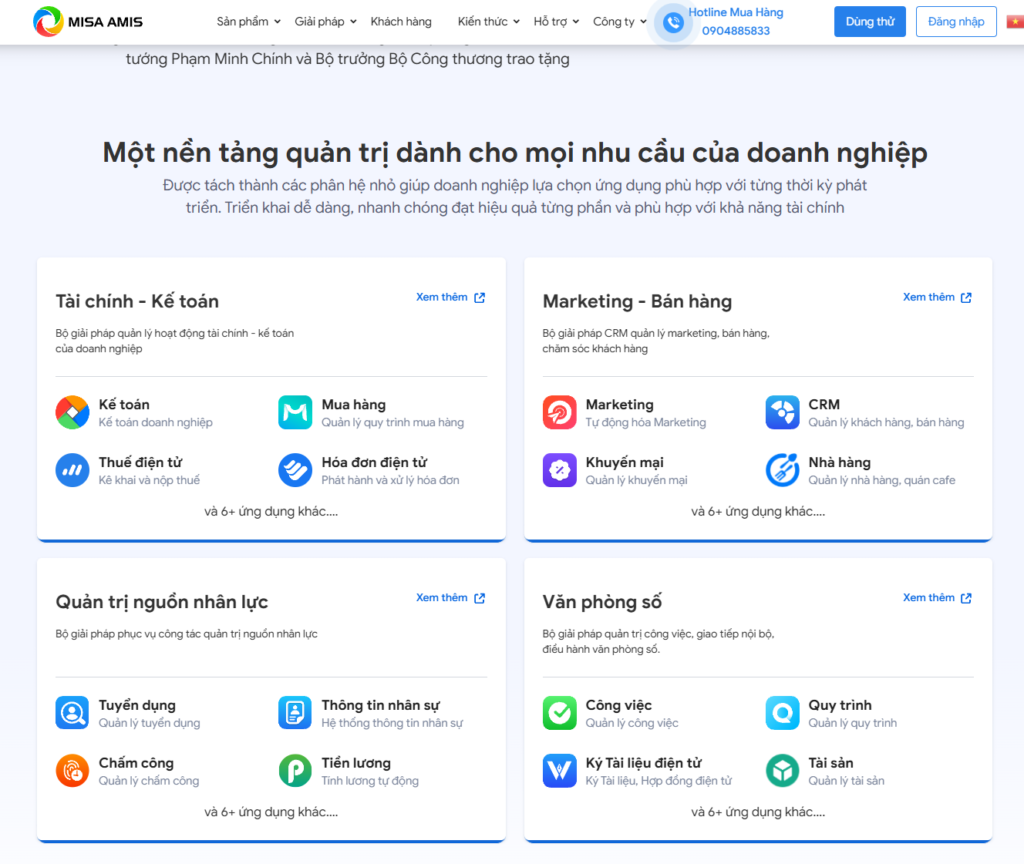Click Xem thêm in Marketing - Bán hàng
1024x864 pixels.
click(x=929, y=297)
